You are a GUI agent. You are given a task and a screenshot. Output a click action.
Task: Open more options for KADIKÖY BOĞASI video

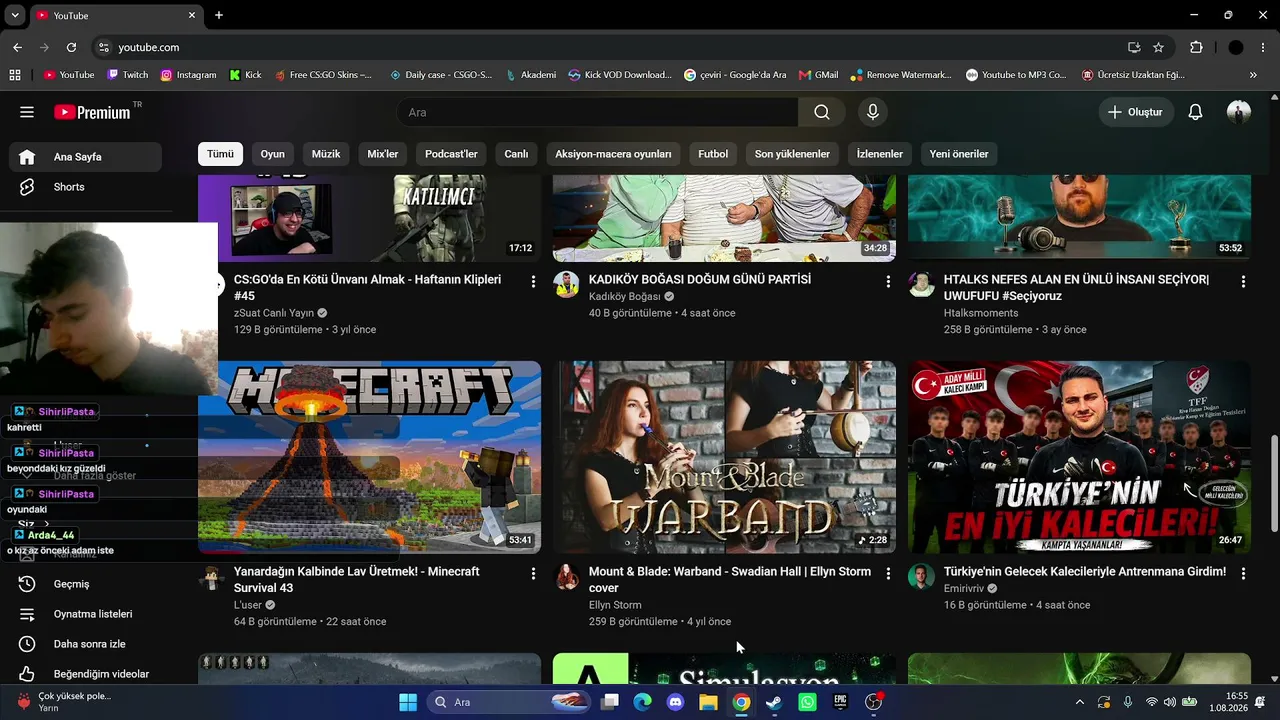[x=888, y=282]
